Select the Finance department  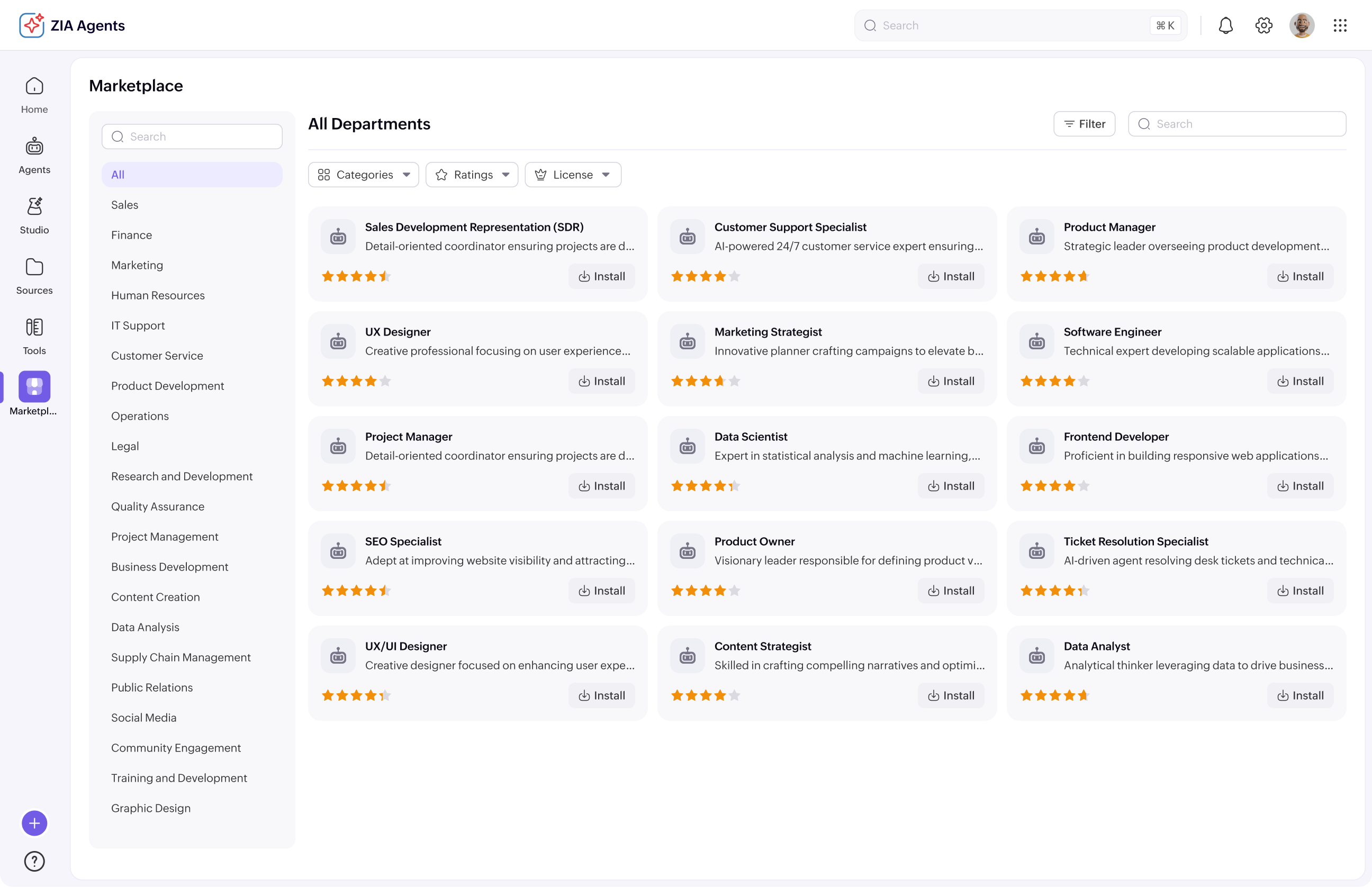coord(192,235)
